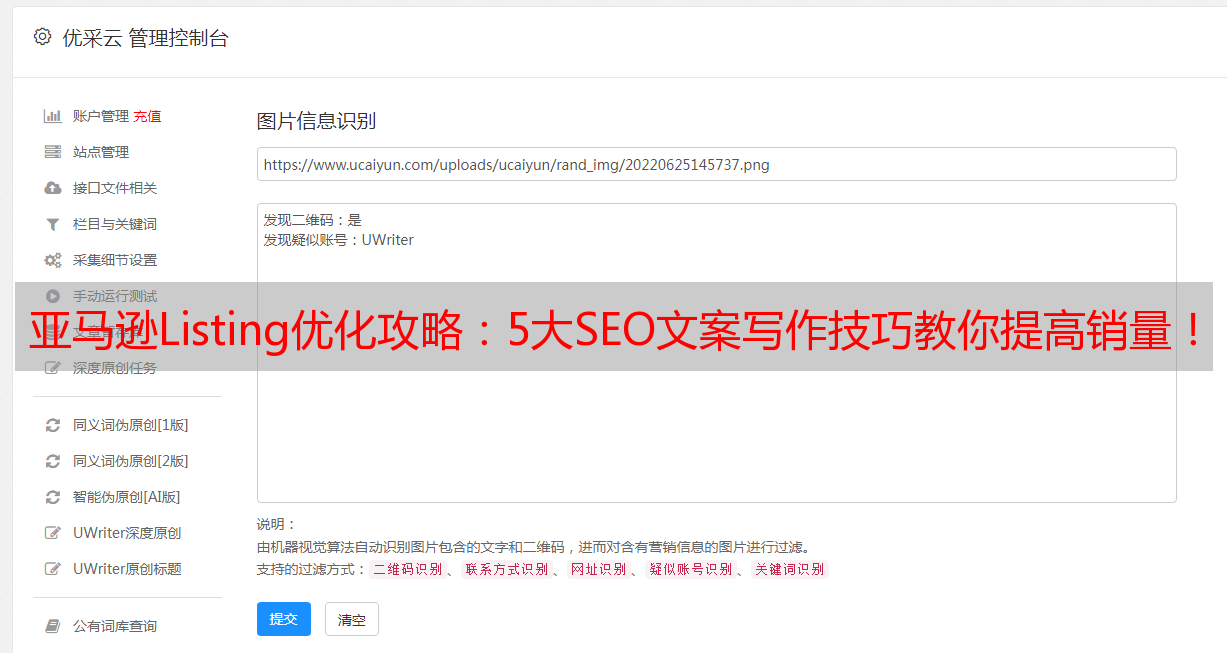
Task: Click the filter funnel icon for 栏目与关键词
Action: pos(53,224)
